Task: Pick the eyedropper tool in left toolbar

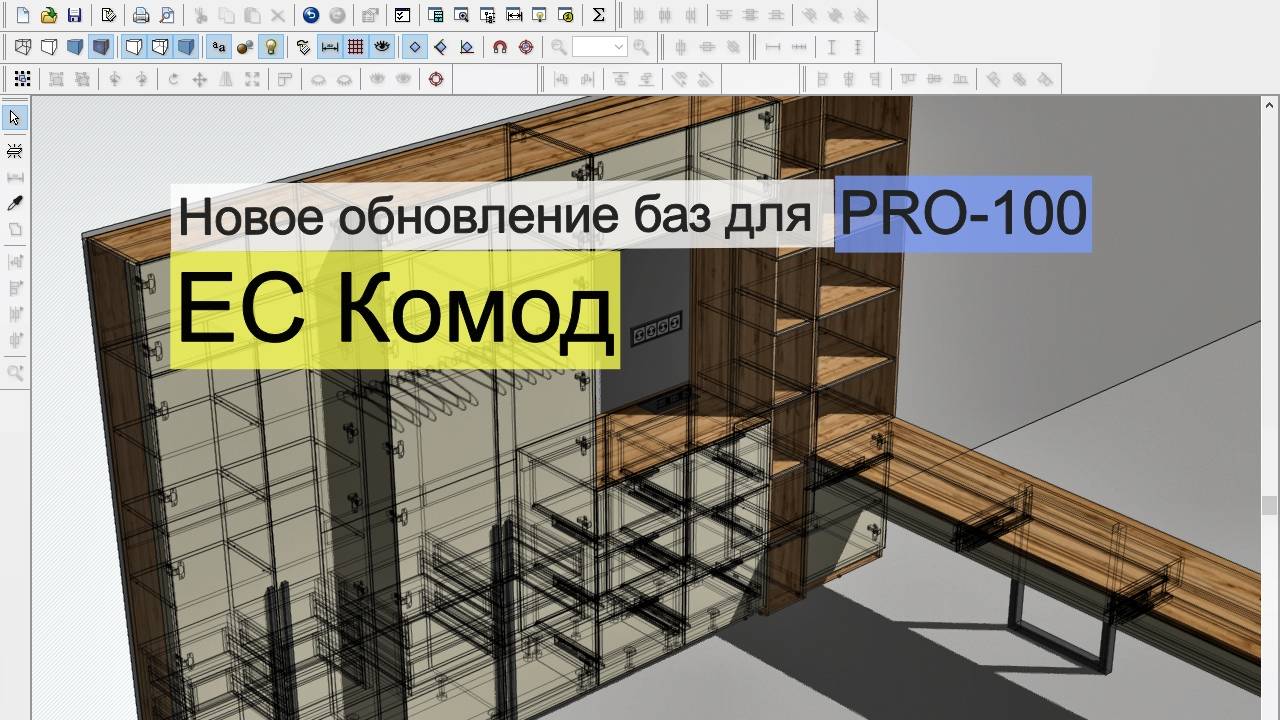Action: [x=15, y=204]
